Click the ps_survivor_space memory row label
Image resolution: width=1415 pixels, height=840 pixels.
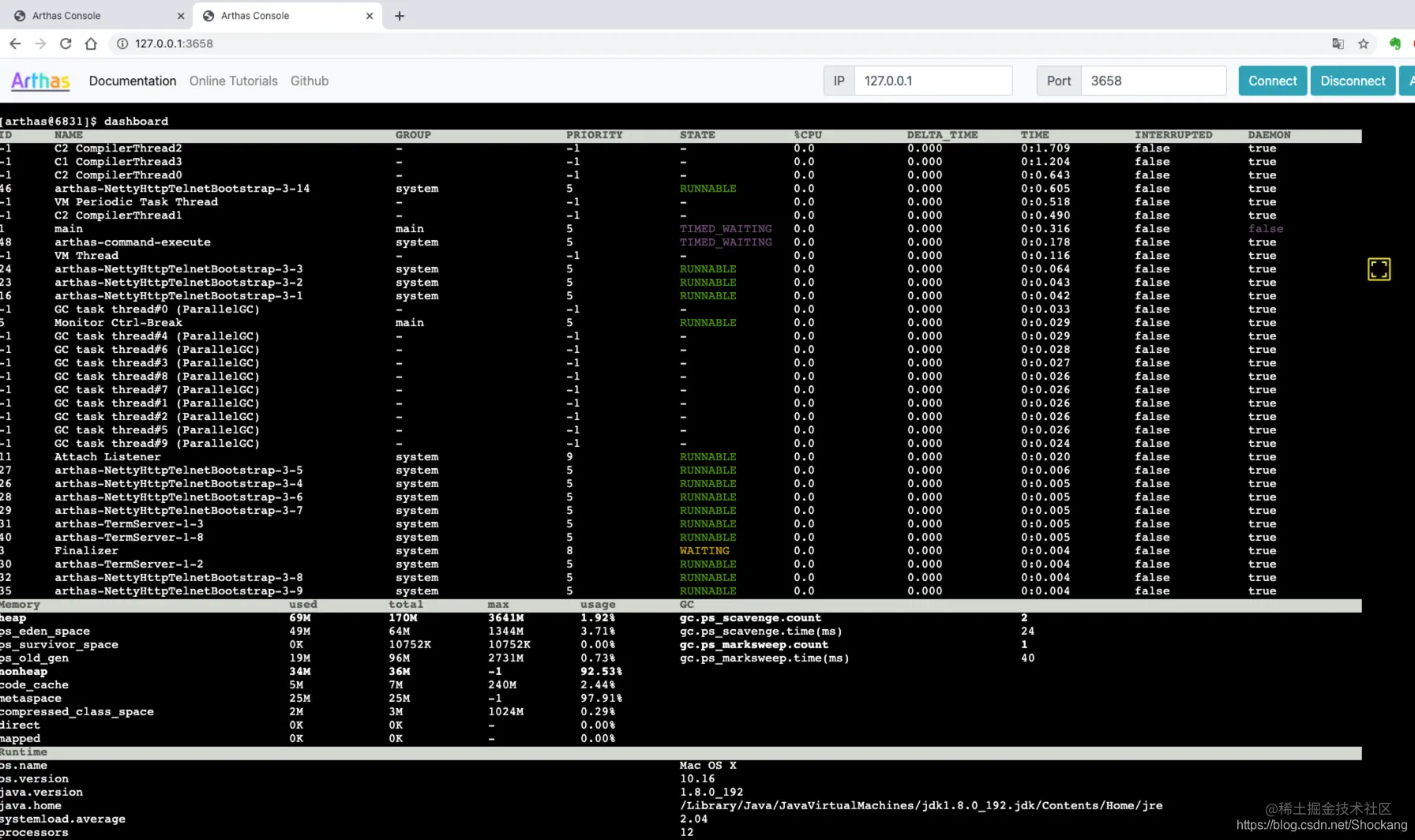[59, 645]
